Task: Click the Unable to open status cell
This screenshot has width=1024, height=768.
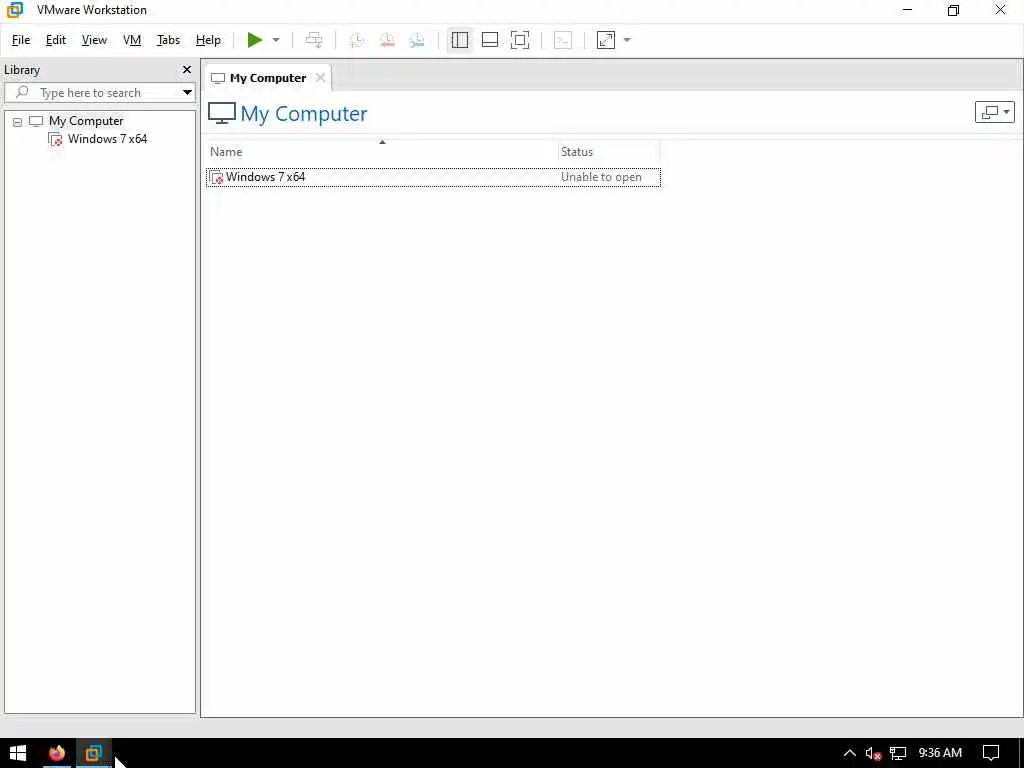Action: coord(601,177)
